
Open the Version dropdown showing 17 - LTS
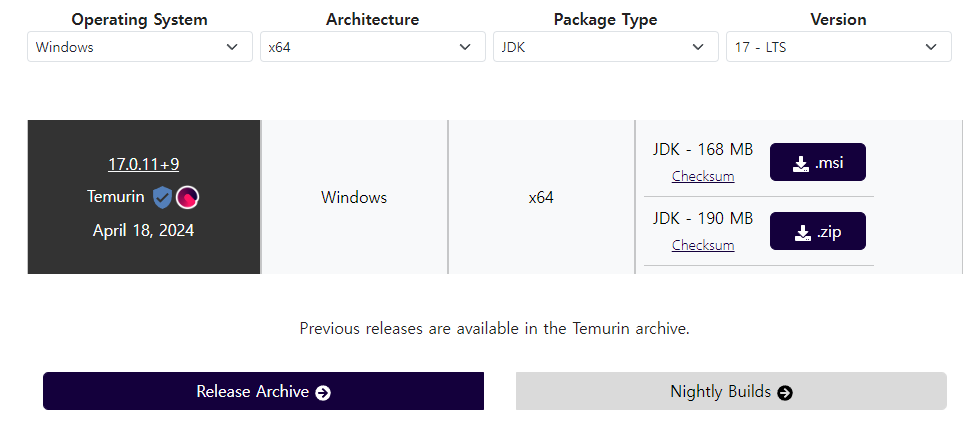[x=838, y=47]
